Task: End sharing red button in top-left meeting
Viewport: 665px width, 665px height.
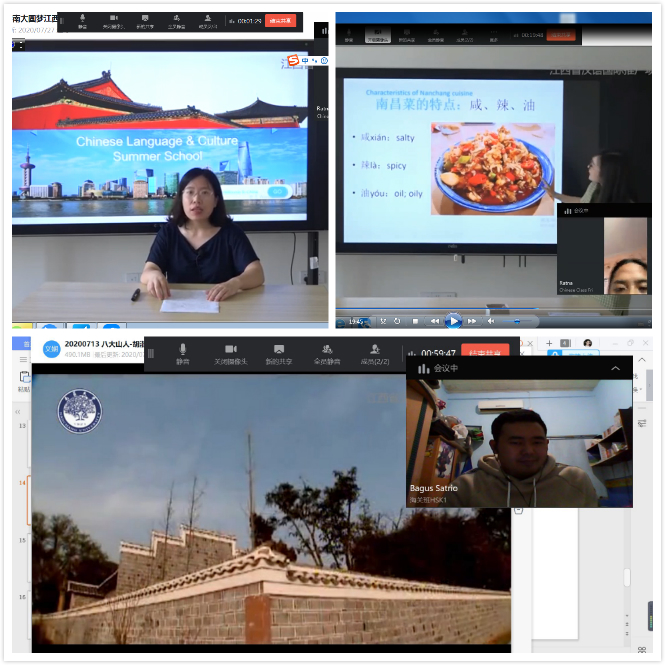Action: coord(280,20)
